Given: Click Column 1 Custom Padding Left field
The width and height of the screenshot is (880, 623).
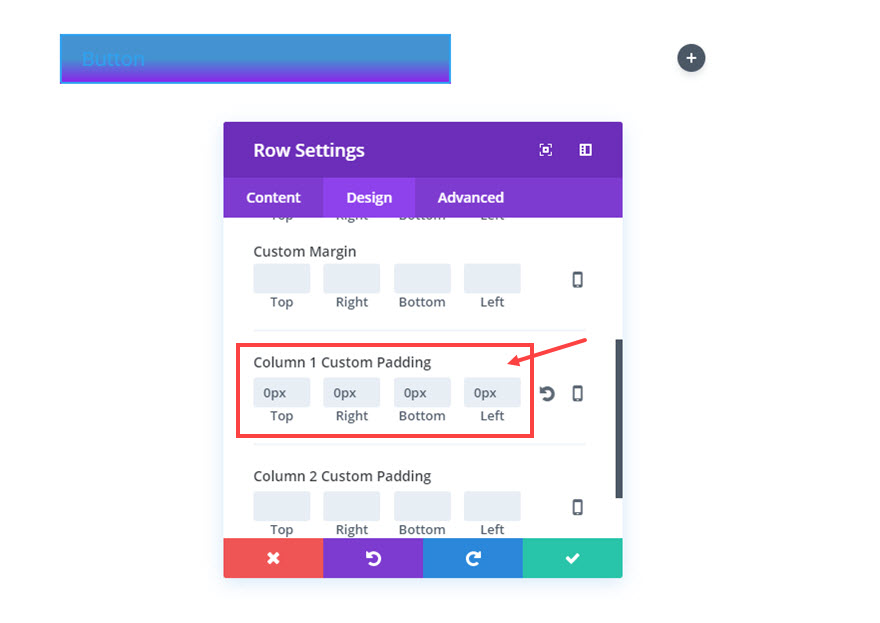Looking at the screenshot, I should 492,393.
